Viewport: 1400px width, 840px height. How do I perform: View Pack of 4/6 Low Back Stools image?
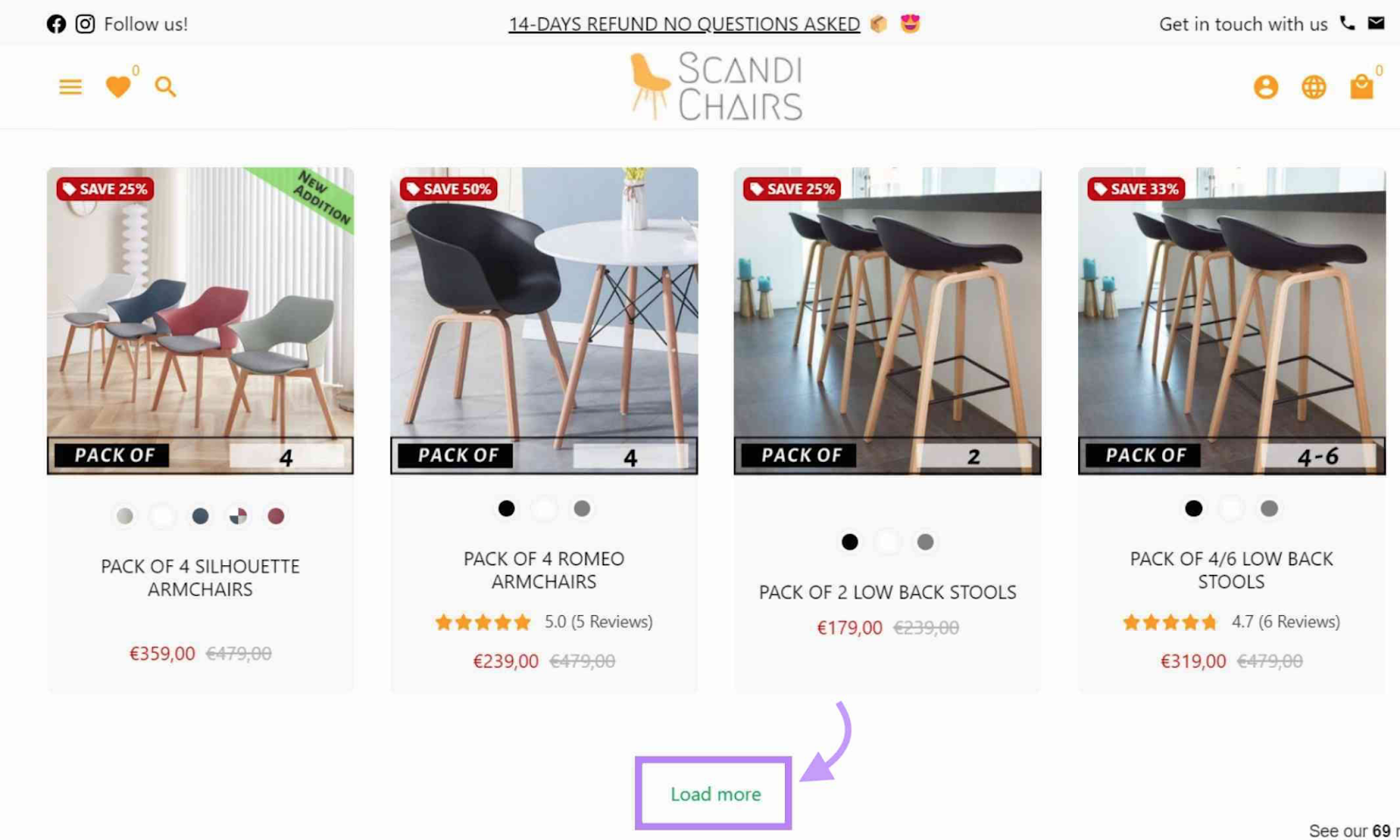point(1232,321)
